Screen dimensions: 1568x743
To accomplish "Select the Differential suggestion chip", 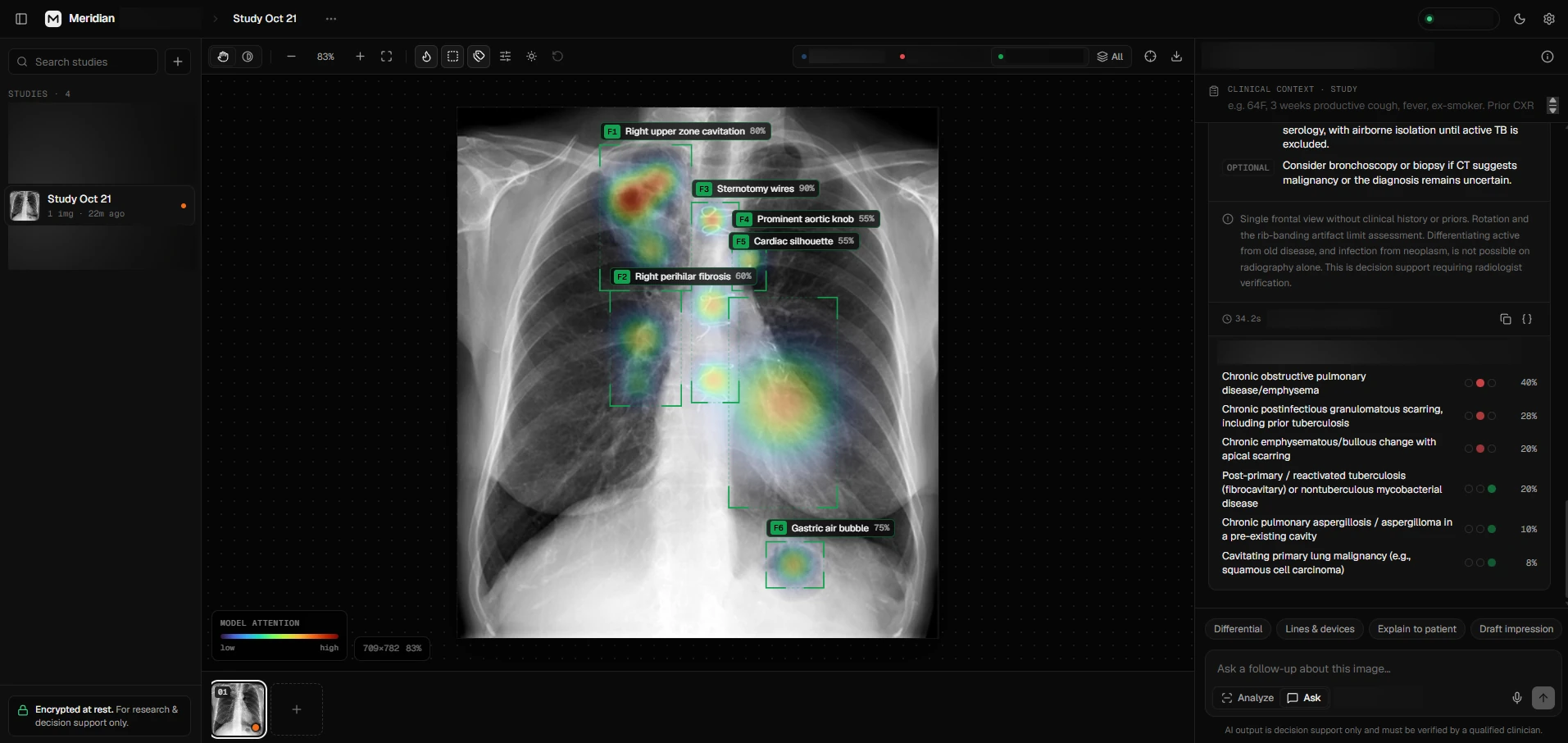I will pyautogui.click(x=1238, y=629).
